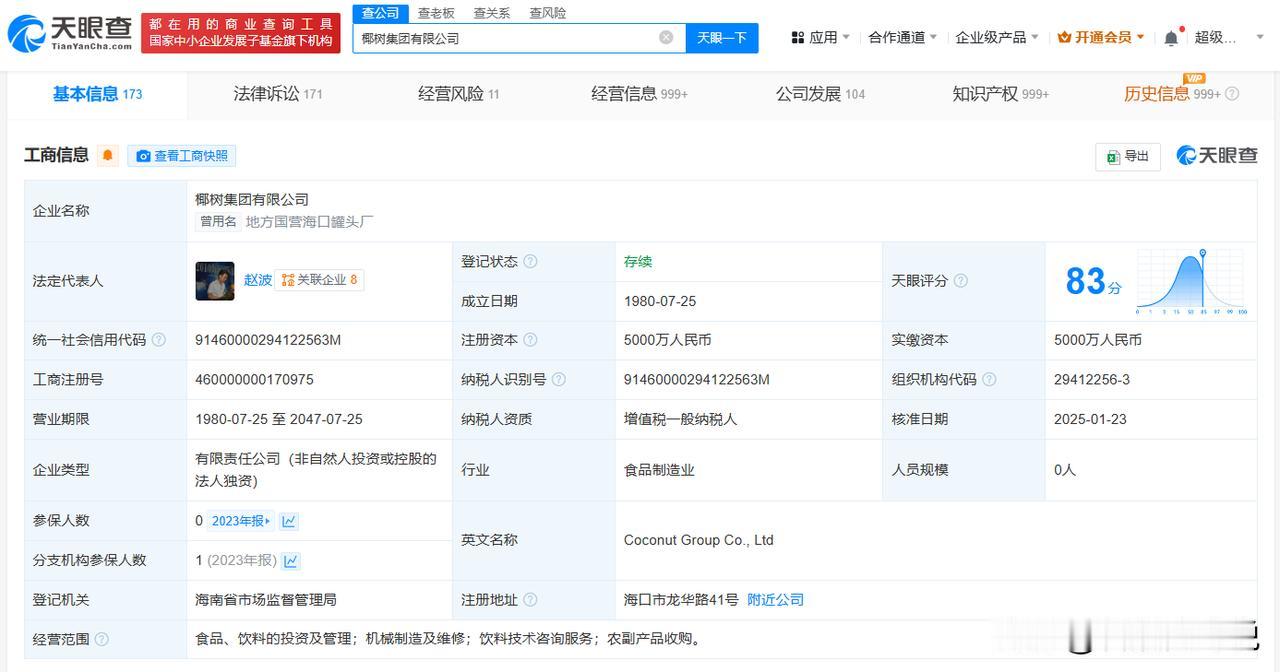Clear the search field with the X icon
This screenshot has height=672, width=1280.
point(666,38)
